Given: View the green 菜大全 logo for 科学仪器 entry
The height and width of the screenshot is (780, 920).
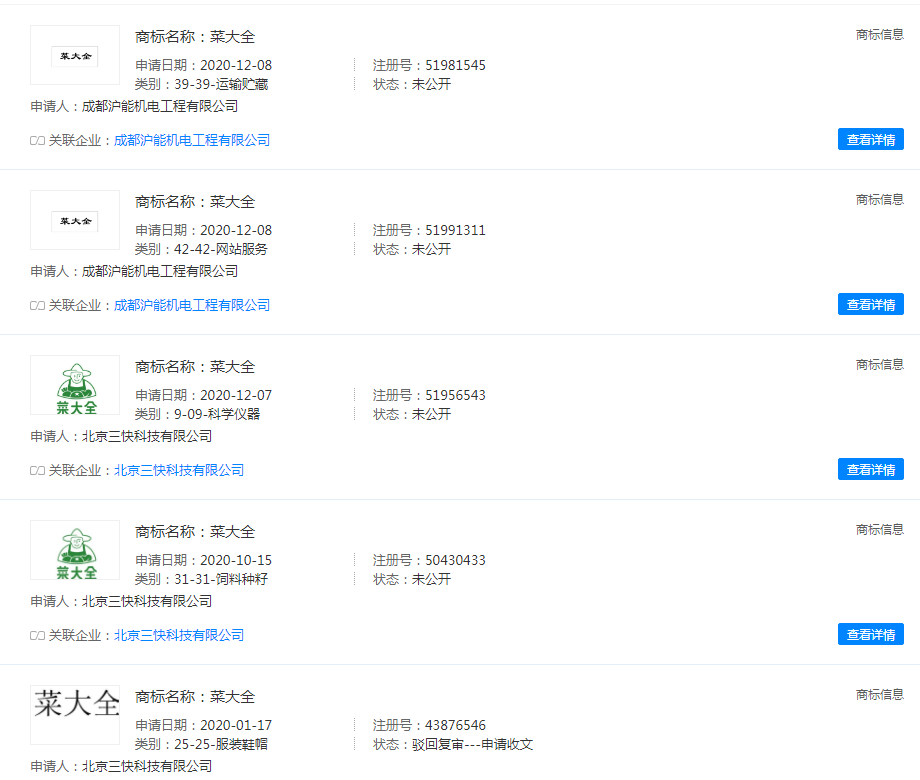Looking at the screenshot, I should coord(74,385).
